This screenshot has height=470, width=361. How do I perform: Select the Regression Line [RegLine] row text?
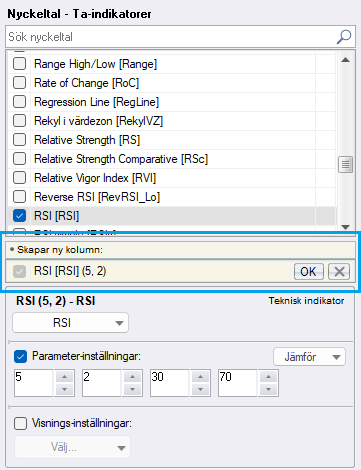[96, 102]
